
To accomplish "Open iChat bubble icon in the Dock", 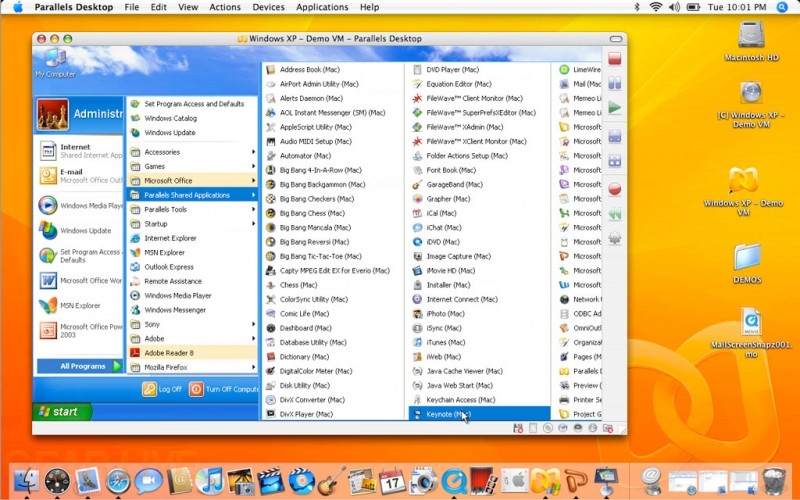I will point(148,481).
